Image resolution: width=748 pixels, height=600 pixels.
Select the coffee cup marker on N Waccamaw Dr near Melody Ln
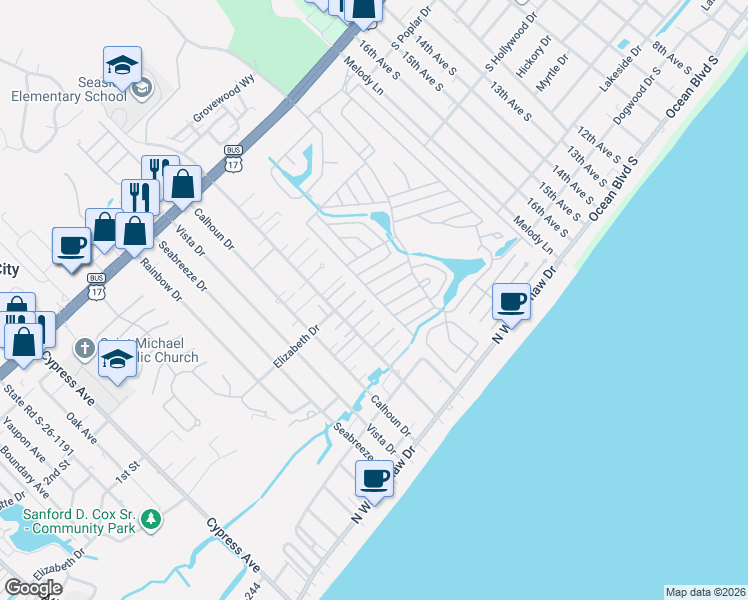click(x=511, y=302)
